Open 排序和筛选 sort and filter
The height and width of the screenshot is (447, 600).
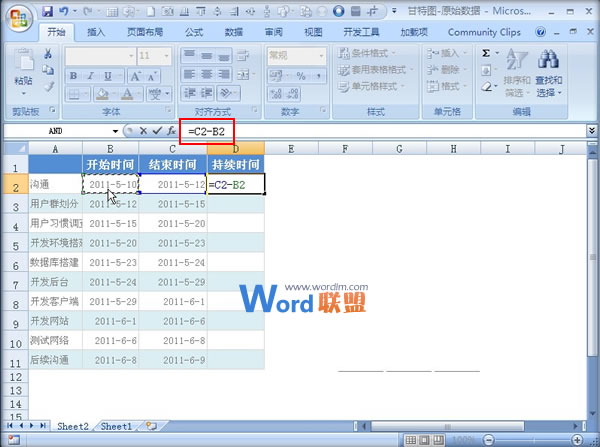tap(517, 73)
